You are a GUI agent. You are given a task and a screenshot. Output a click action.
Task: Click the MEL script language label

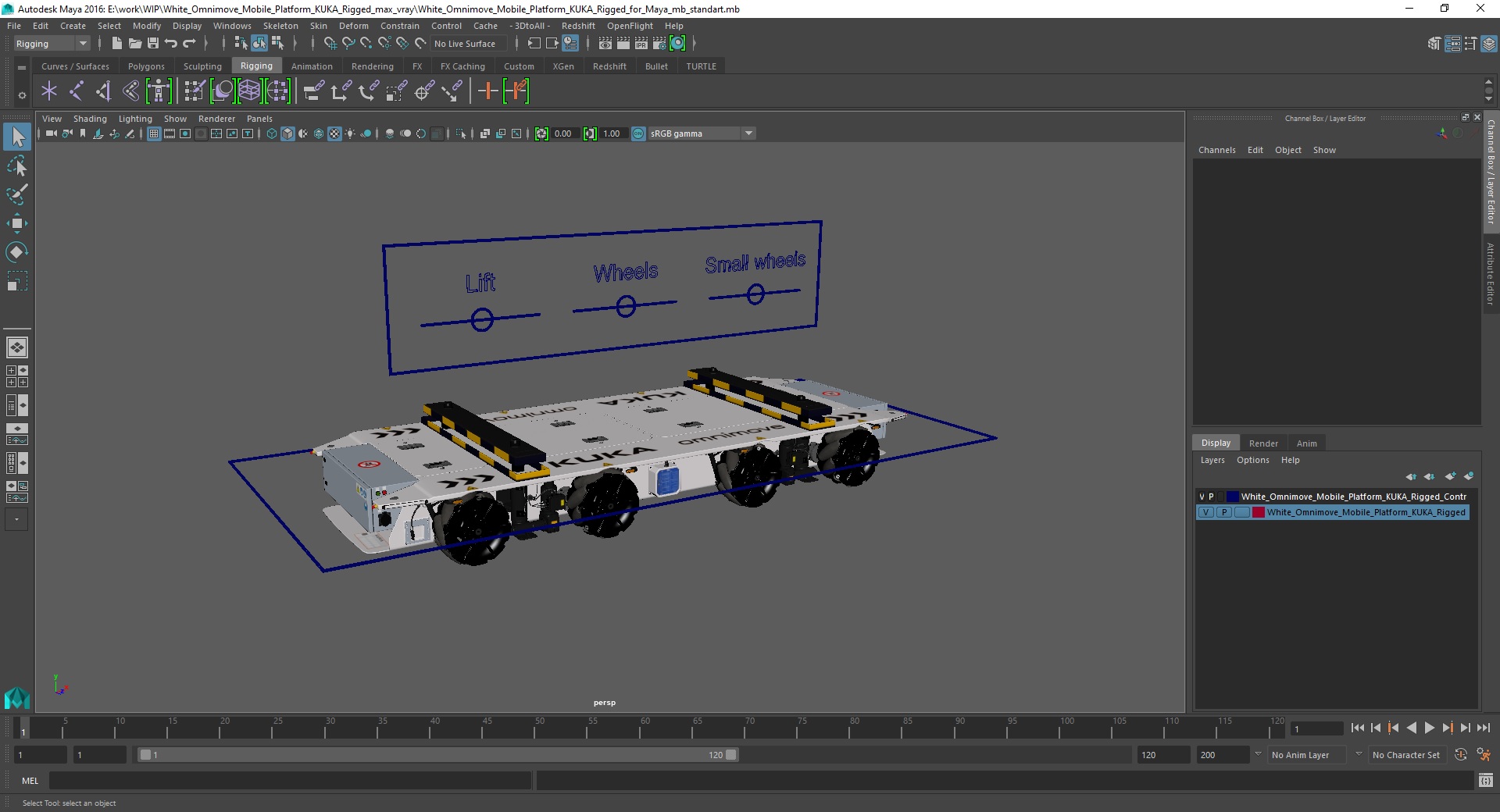coord(30,781)
